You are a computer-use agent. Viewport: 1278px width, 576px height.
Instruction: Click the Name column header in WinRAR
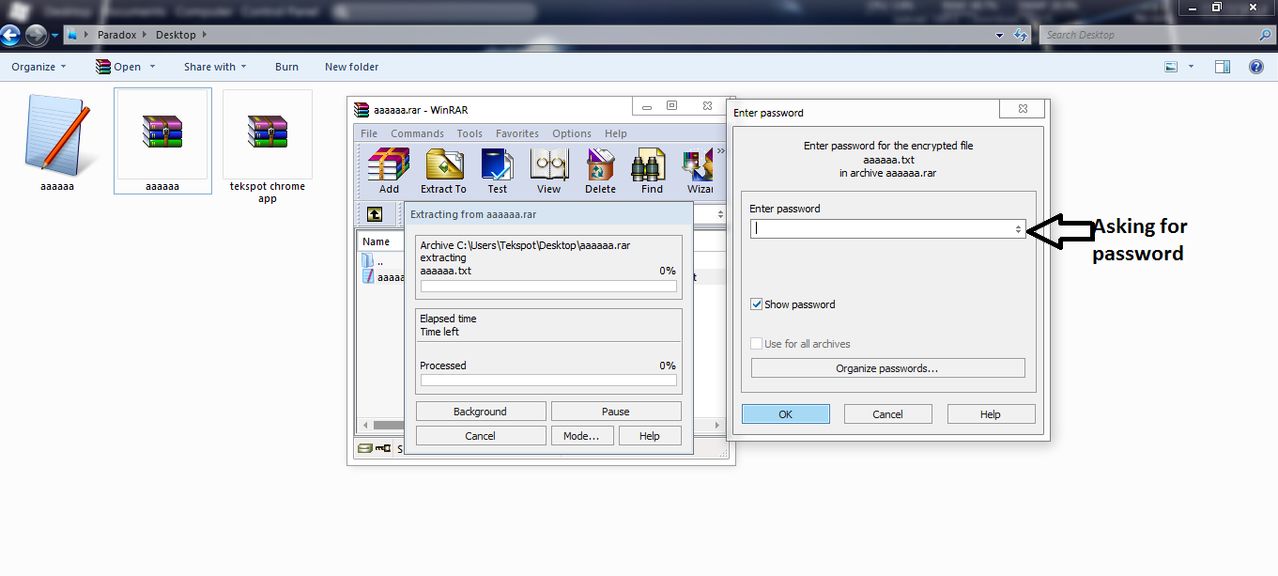tap(376, 241)
